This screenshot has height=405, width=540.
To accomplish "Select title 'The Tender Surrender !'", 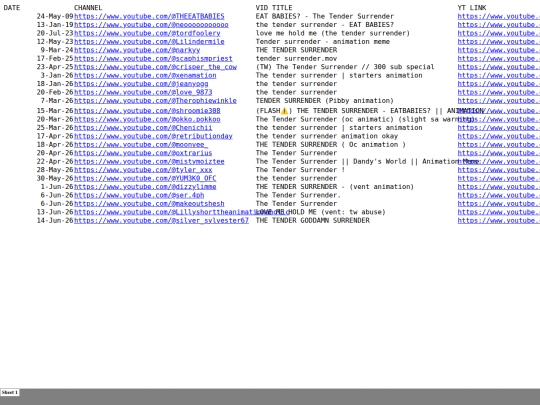I will [x=300, y=170].
